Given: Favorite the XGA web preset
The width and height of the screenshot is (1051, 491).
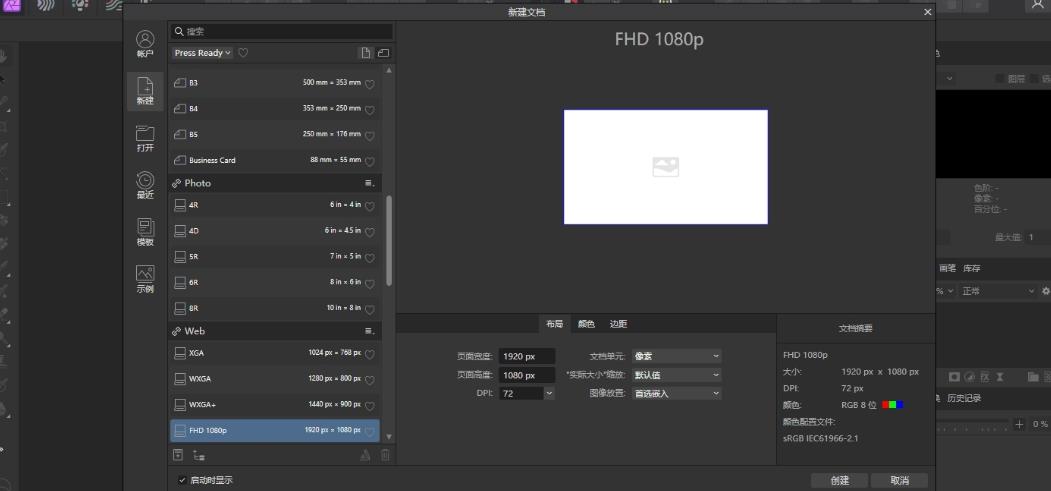Looking at the screenshot, I should (369, 354).
